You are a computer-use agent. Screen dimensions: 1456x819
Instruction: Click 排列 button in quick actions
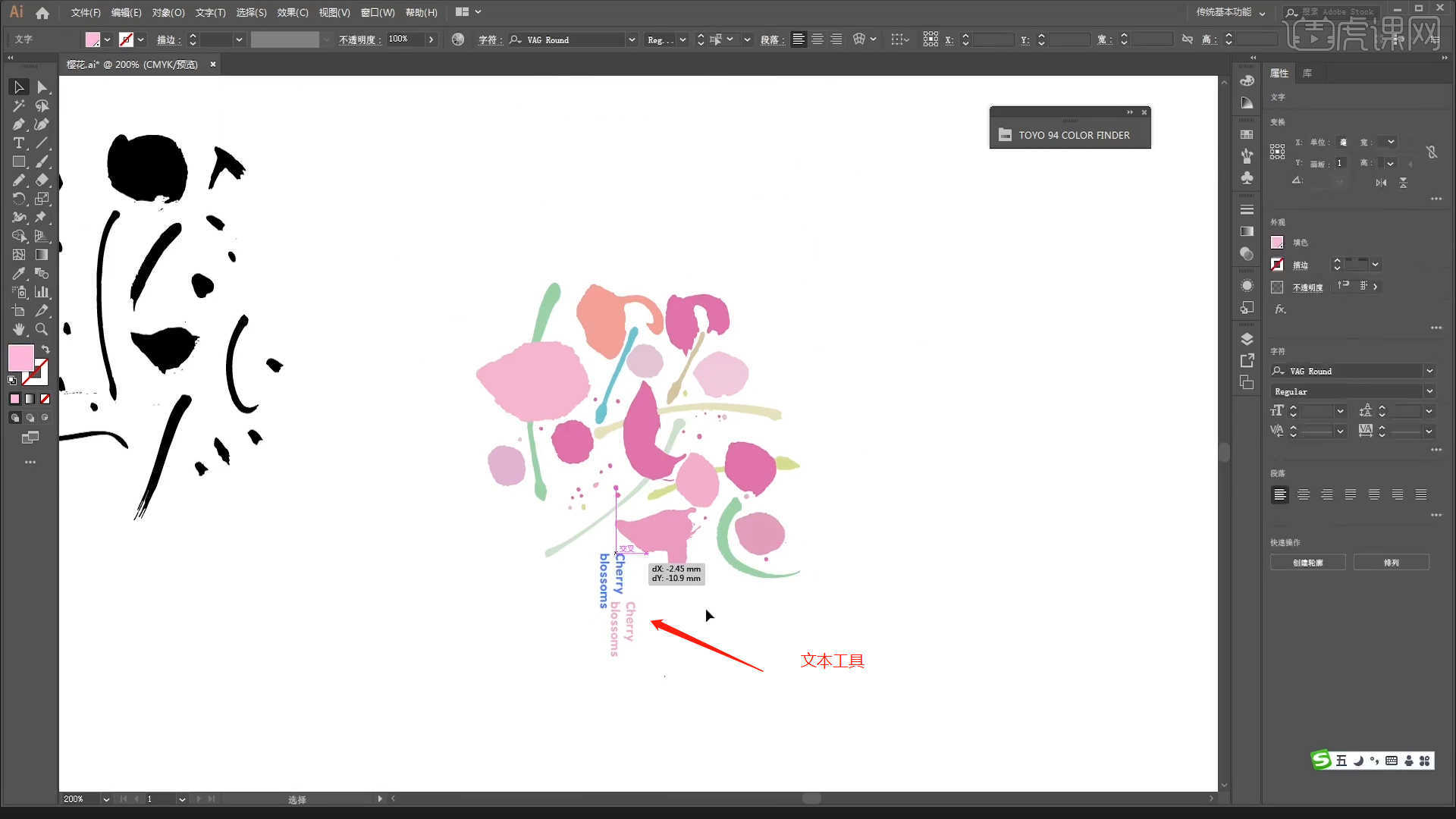click(1392, 562)
